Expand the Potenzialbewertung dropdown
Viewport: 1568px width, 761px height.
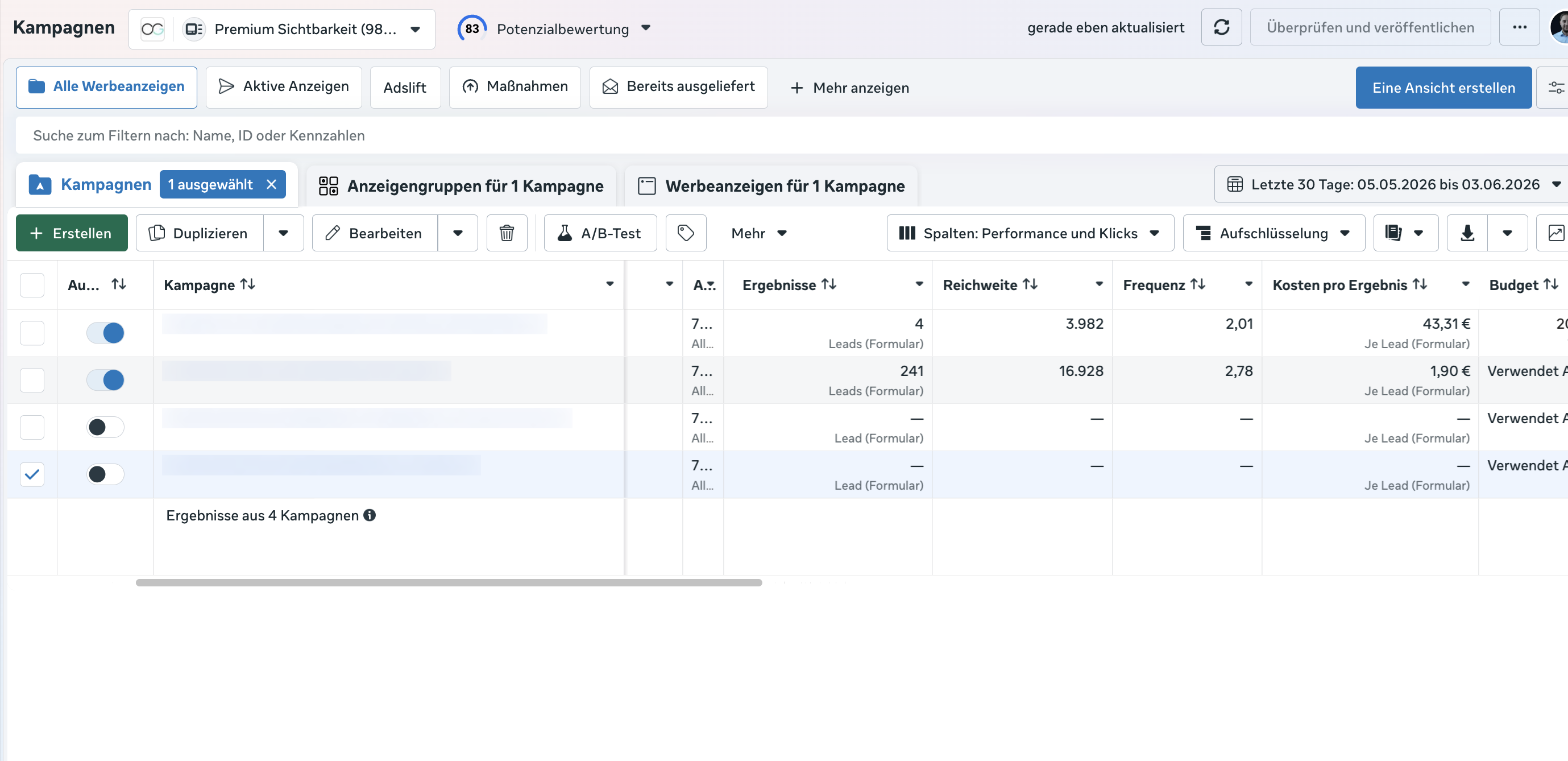(x=646, y=28)
